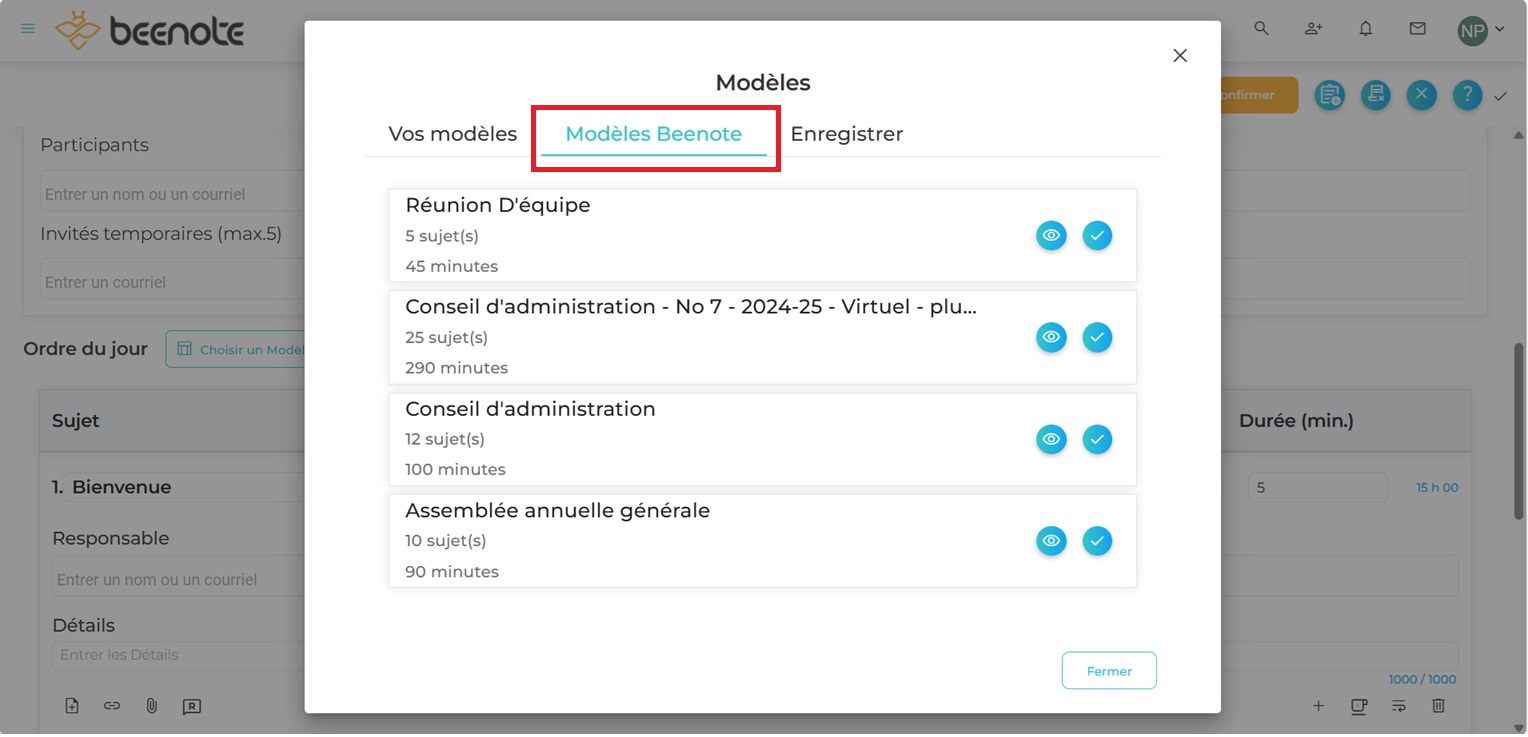Preview the Assemblée annuelle générale template
The image size is (1528, 737).
pos(1051,541)
